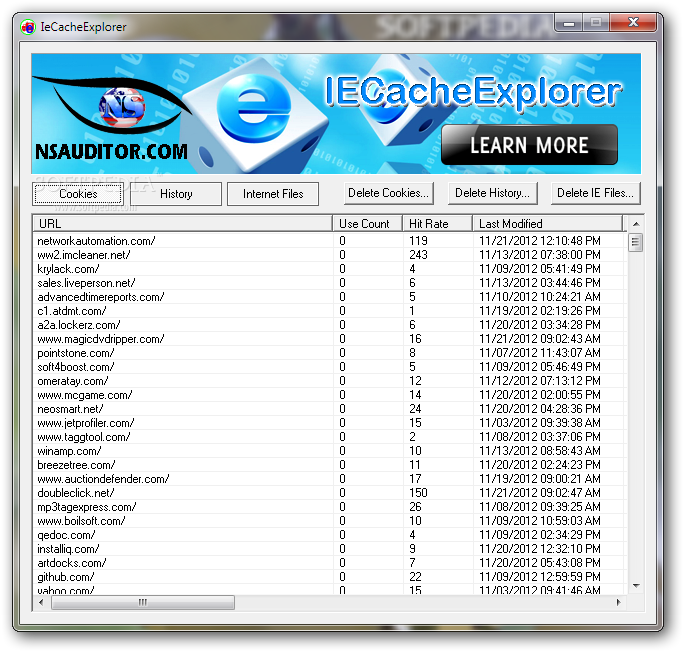Click hit rate value 150
684x652 pixels.
tap(418, 493)
